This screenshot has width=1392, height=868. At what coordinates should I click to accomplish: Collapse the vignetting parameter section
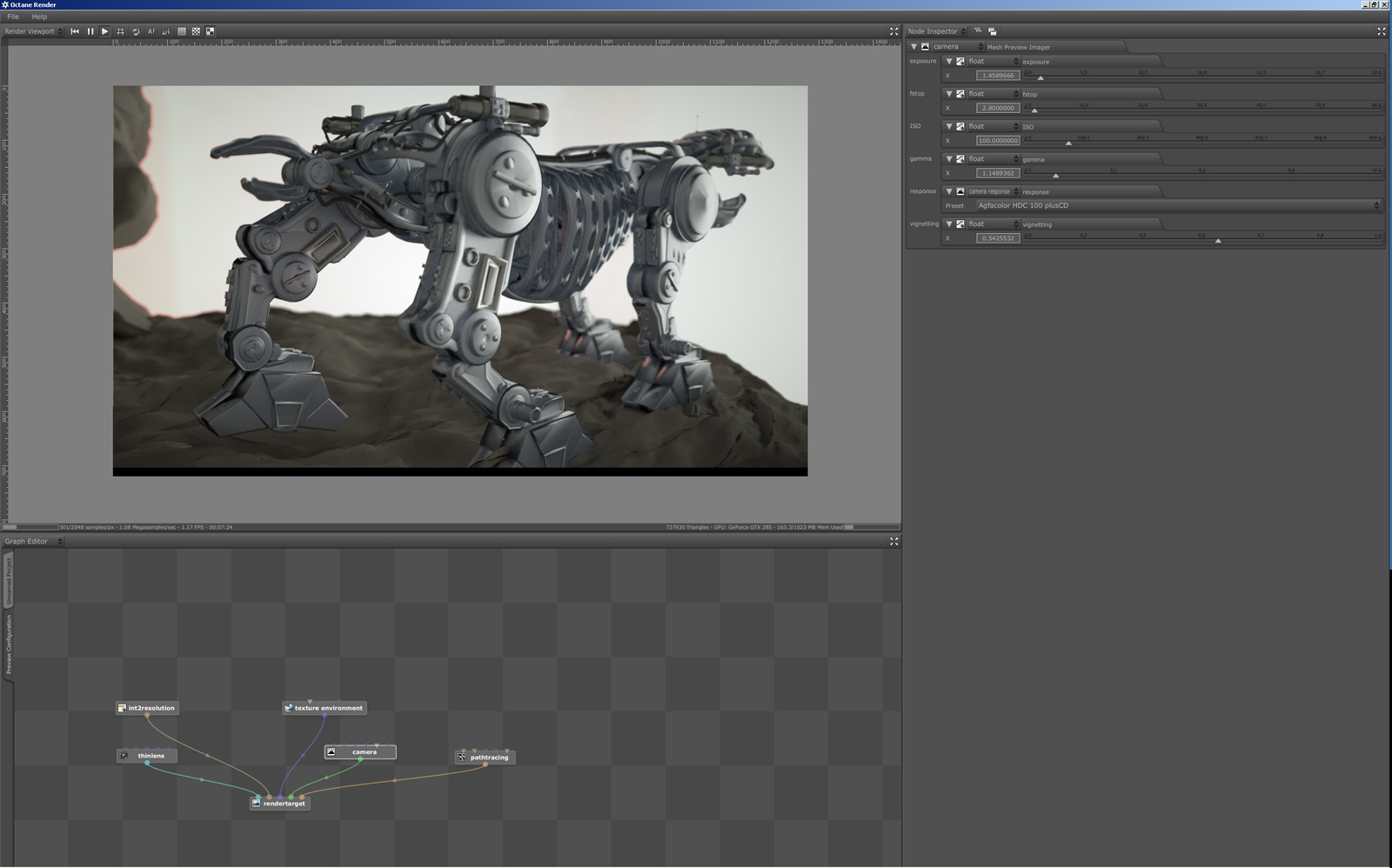point(949,224)
